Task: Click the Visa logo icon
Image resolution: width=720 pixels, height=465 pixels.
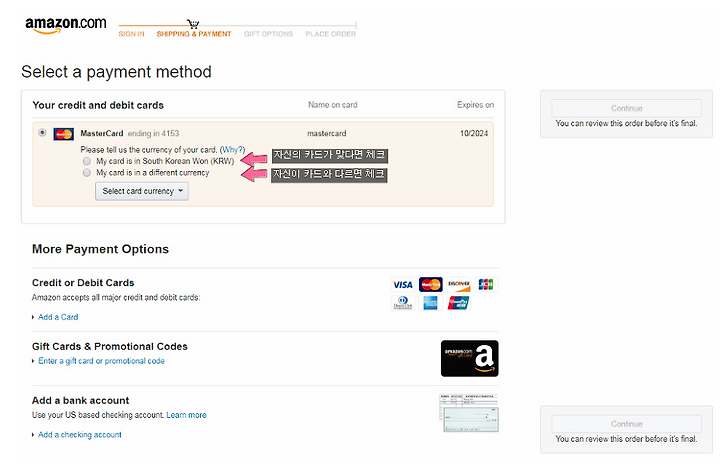Action: click(x=403, y=285)
